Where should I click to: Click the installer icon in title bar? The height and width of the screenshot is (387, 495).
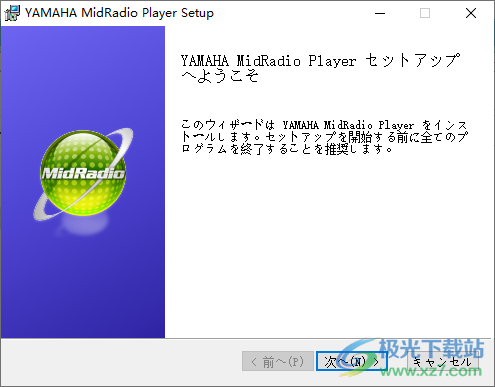coord(12,13)
